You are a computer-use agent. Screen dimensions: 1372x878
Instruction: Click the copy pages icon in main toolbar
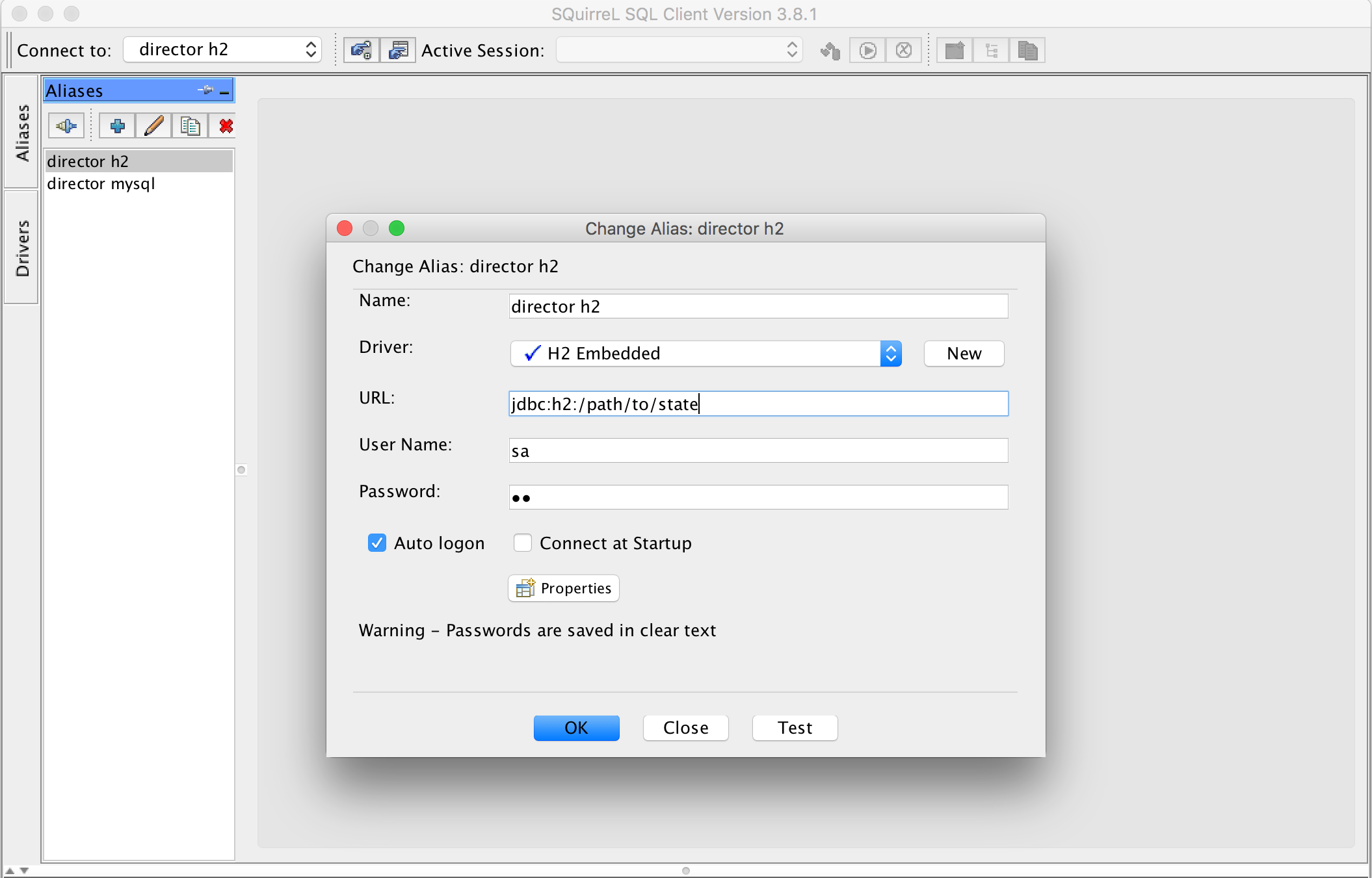1027,50
